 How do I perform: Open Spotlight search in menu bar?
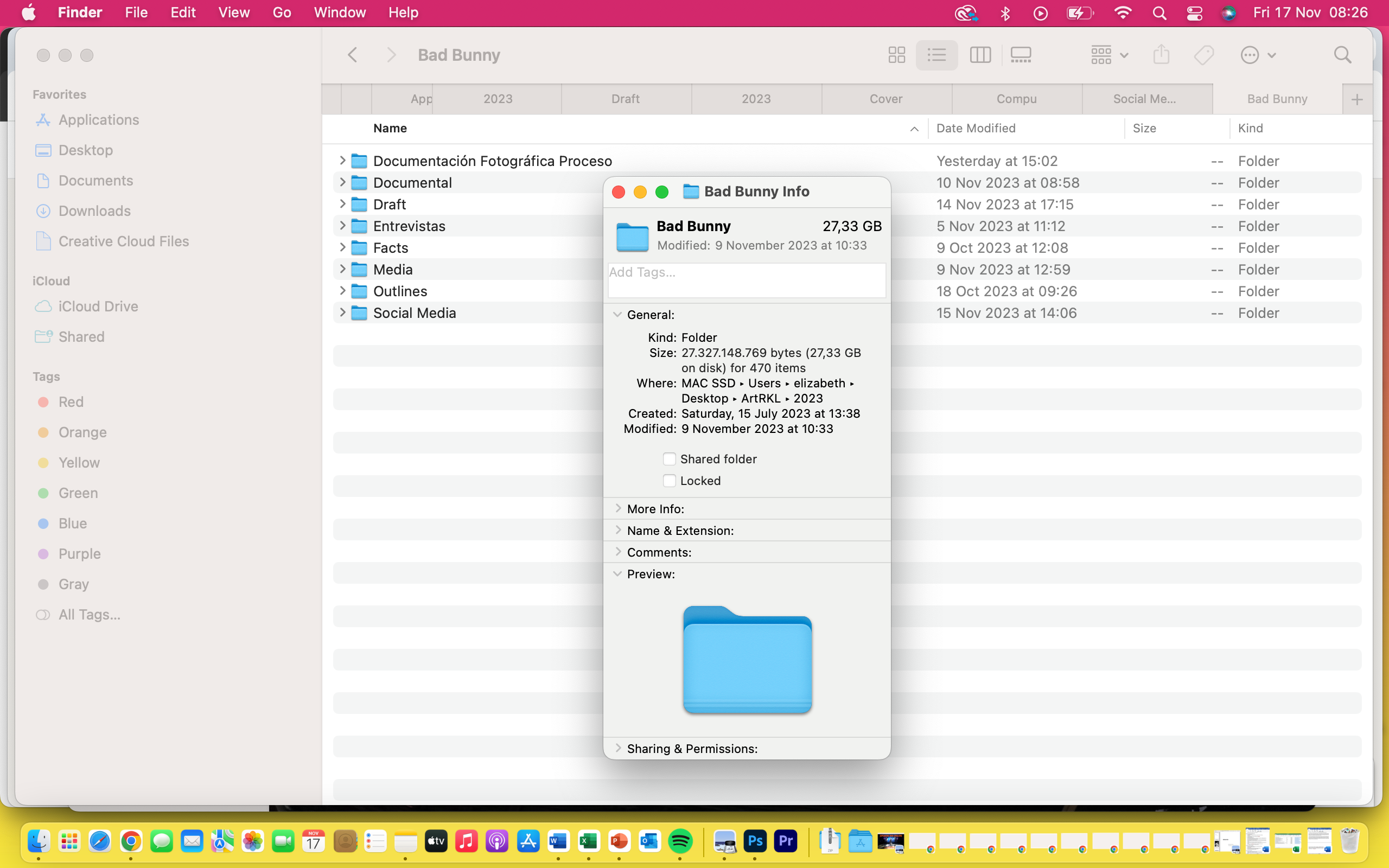(x=1159, y=12)
